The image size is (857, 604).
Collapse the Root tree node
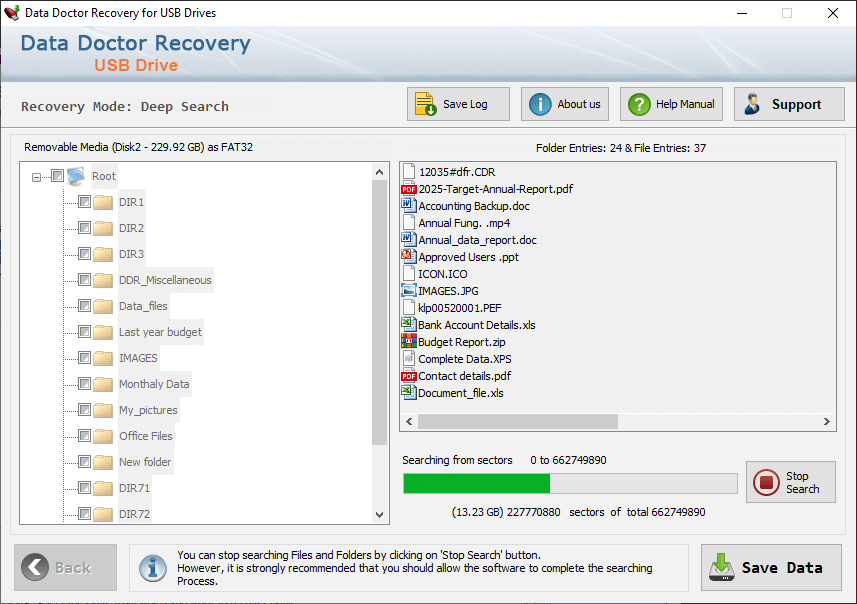click(36, 177)
